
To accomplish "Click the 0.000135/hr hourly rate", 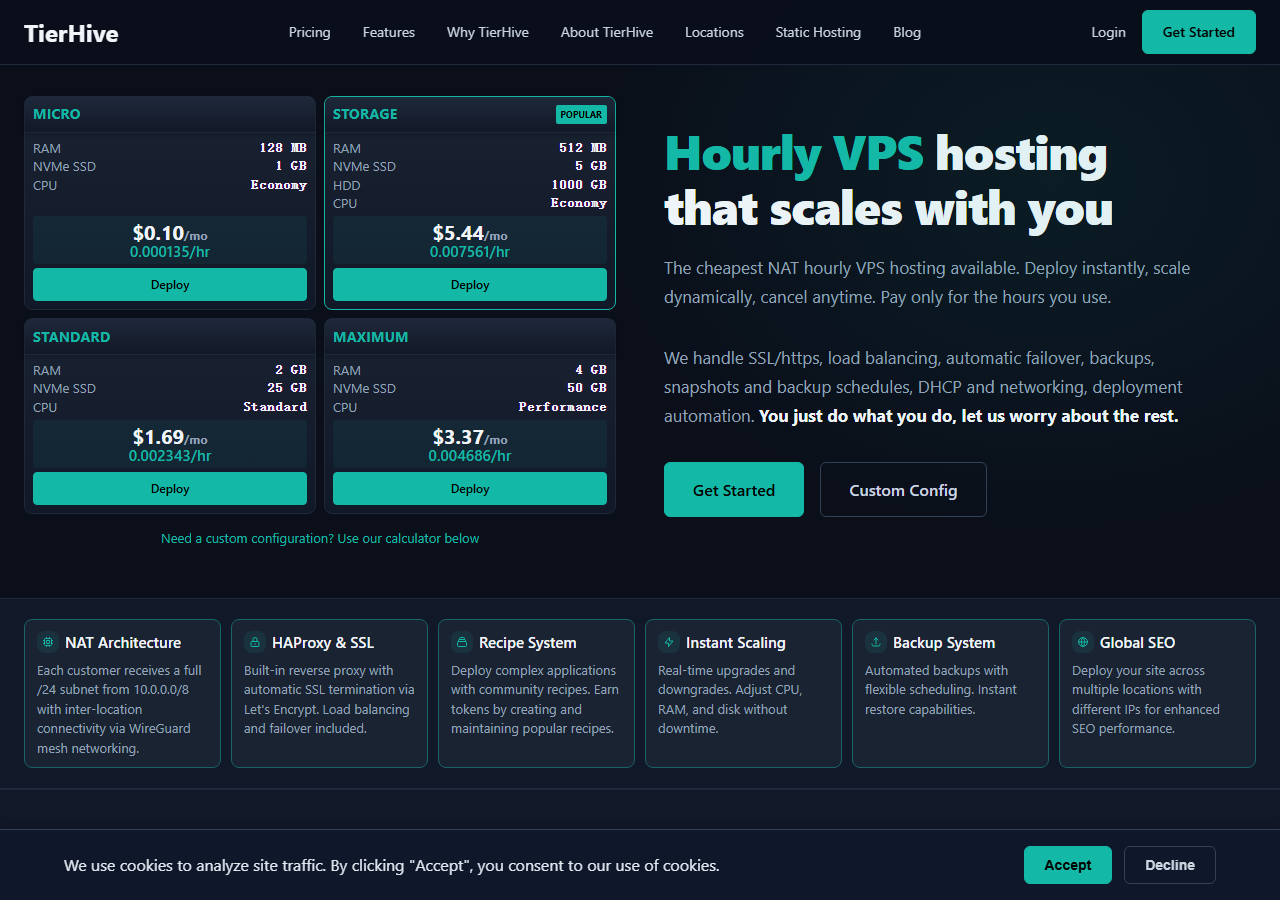I will [170, 252].
